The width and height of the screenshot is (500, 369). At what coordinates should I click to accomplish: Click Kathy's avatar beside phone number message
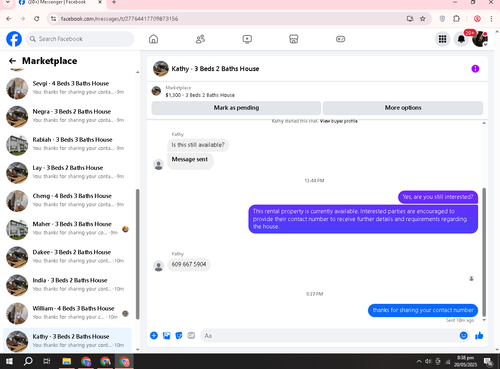[159, 266]
